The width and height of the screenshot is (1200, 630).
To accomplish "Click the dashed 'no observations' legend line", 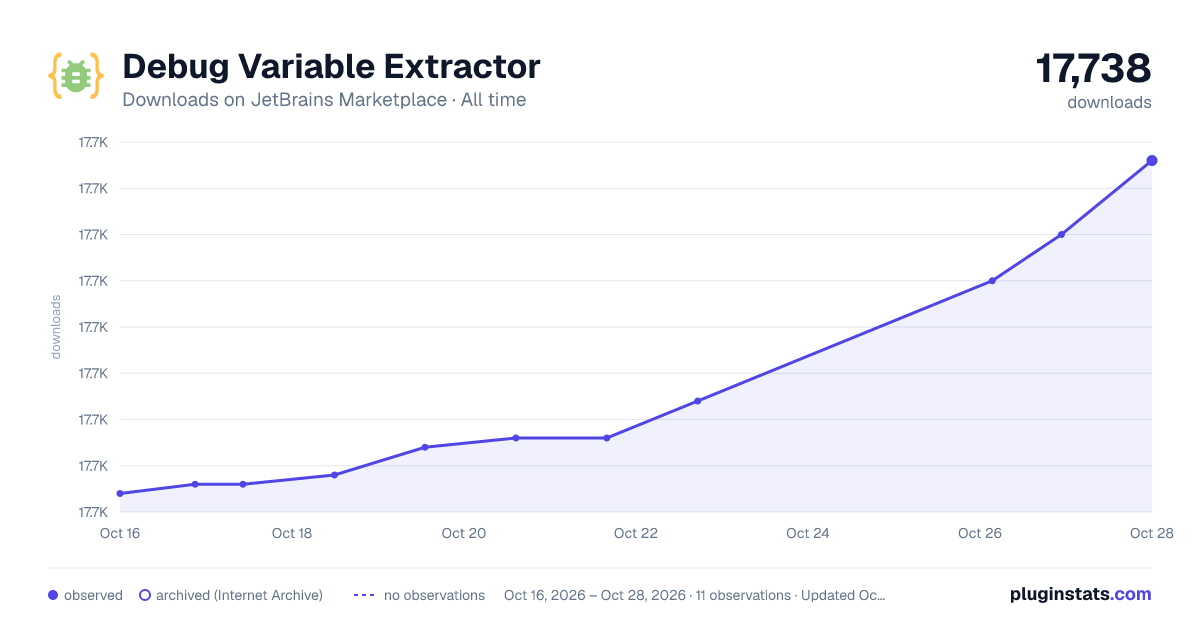I will click(364, 595).
